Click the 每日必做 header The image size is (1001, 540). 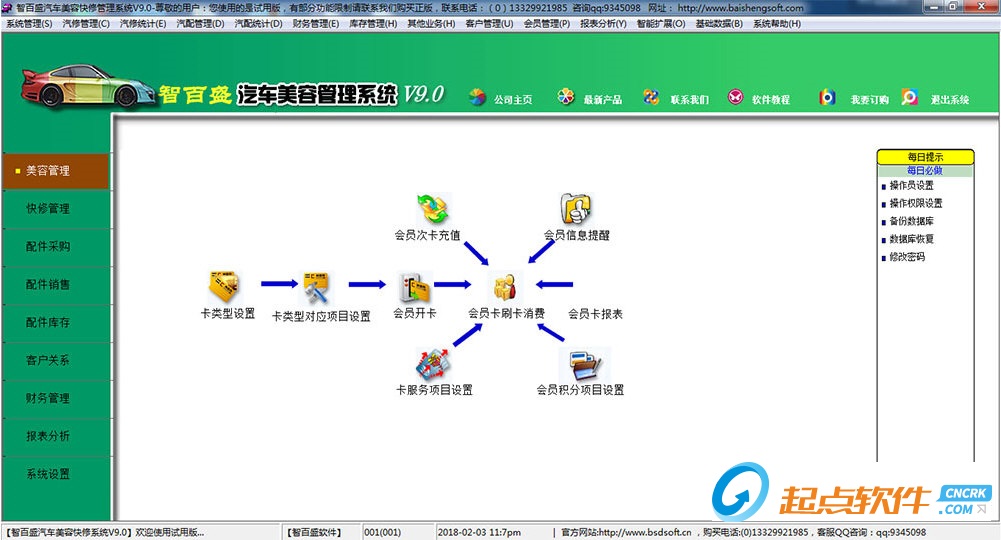tap(925, 171)
